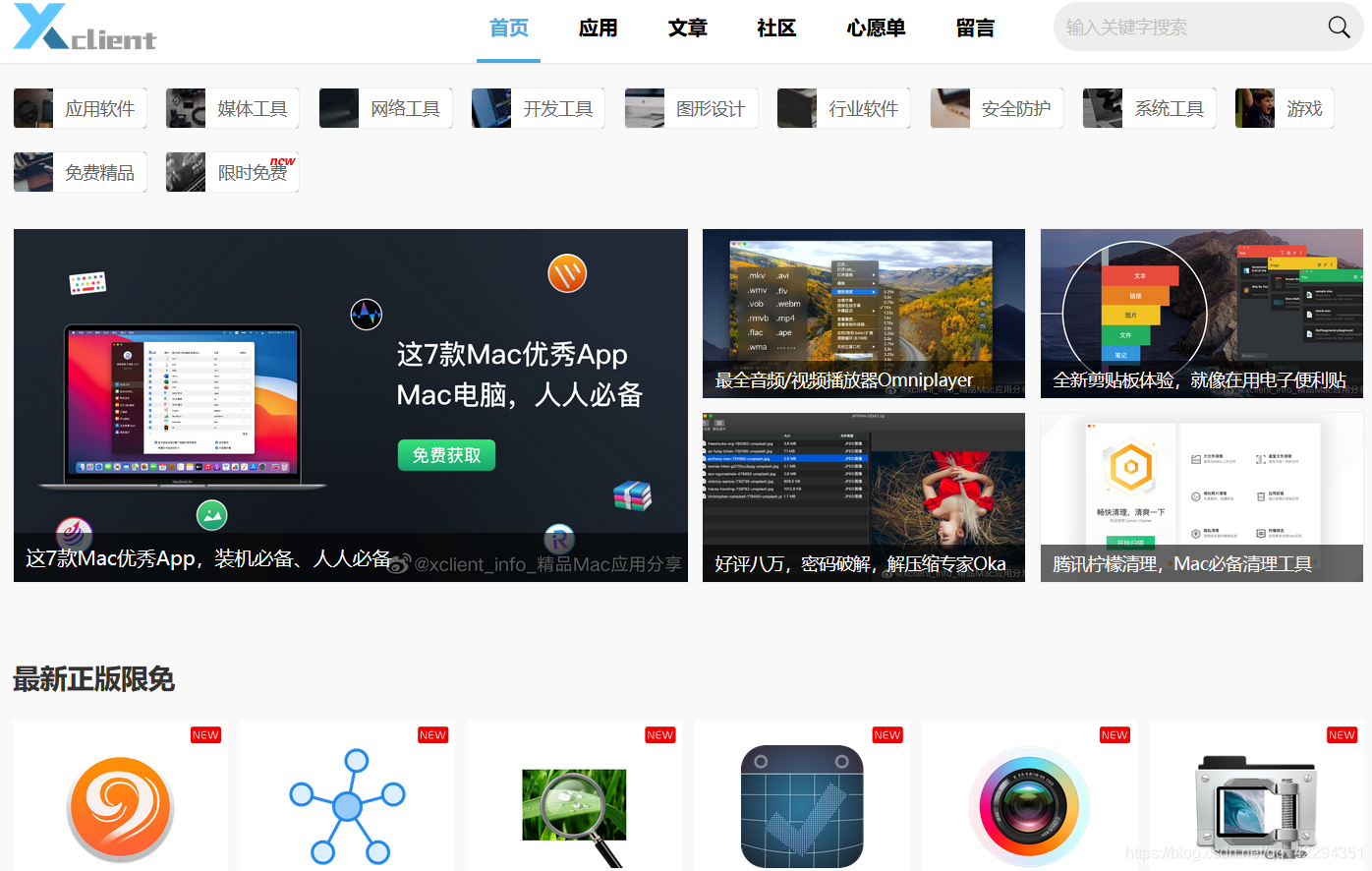This screenshot has height=871, width=1372.
Task: Click the search magnifier icon
Action: pyautogui.click(x=1339, y=28)
